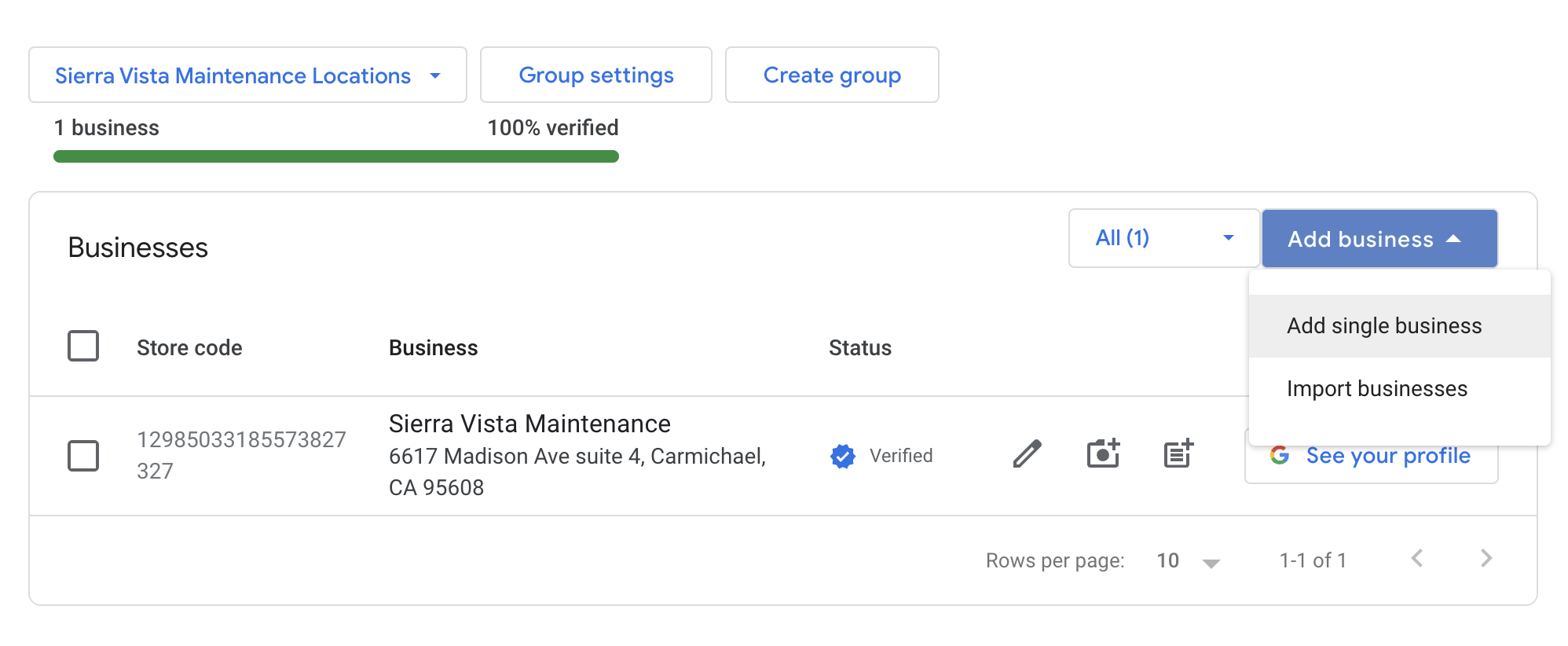The width and height of the screenshot is (1568, 646).
Task: Click the blue verified badge icon
Action: tap(842, 456)
